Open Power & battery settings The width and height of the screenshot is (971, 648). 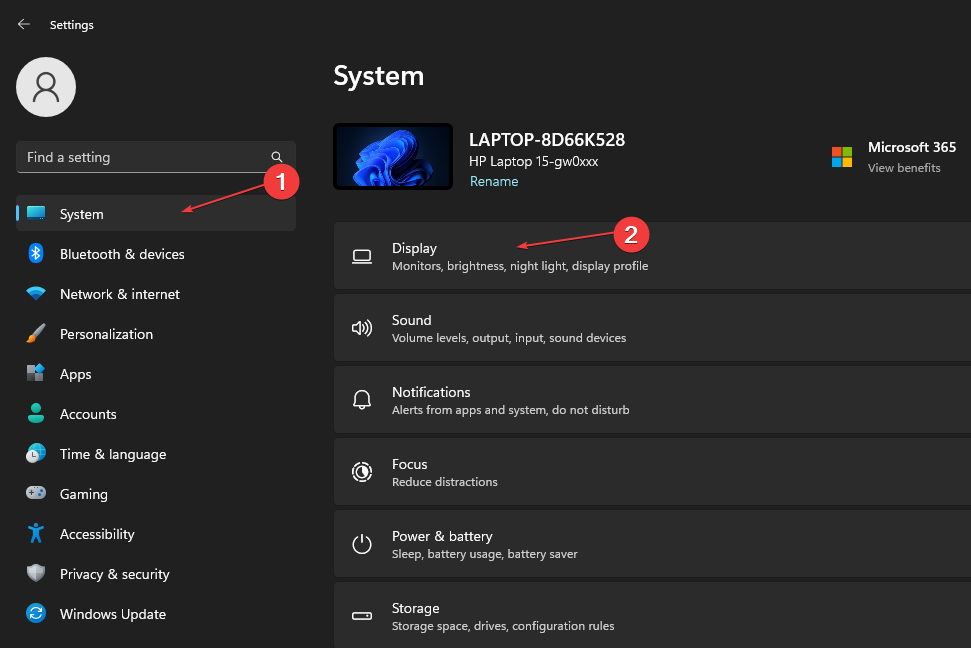coord(650,545)
